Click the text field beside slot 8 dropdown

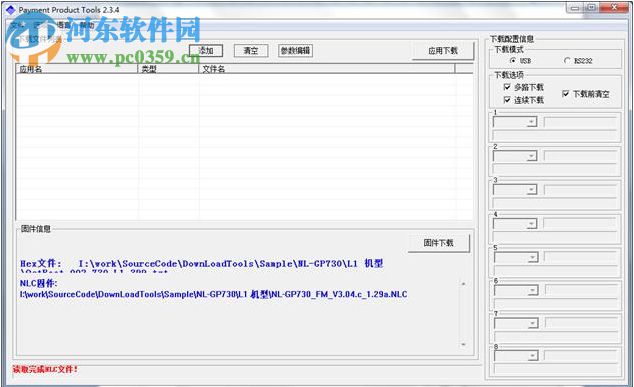581,355
